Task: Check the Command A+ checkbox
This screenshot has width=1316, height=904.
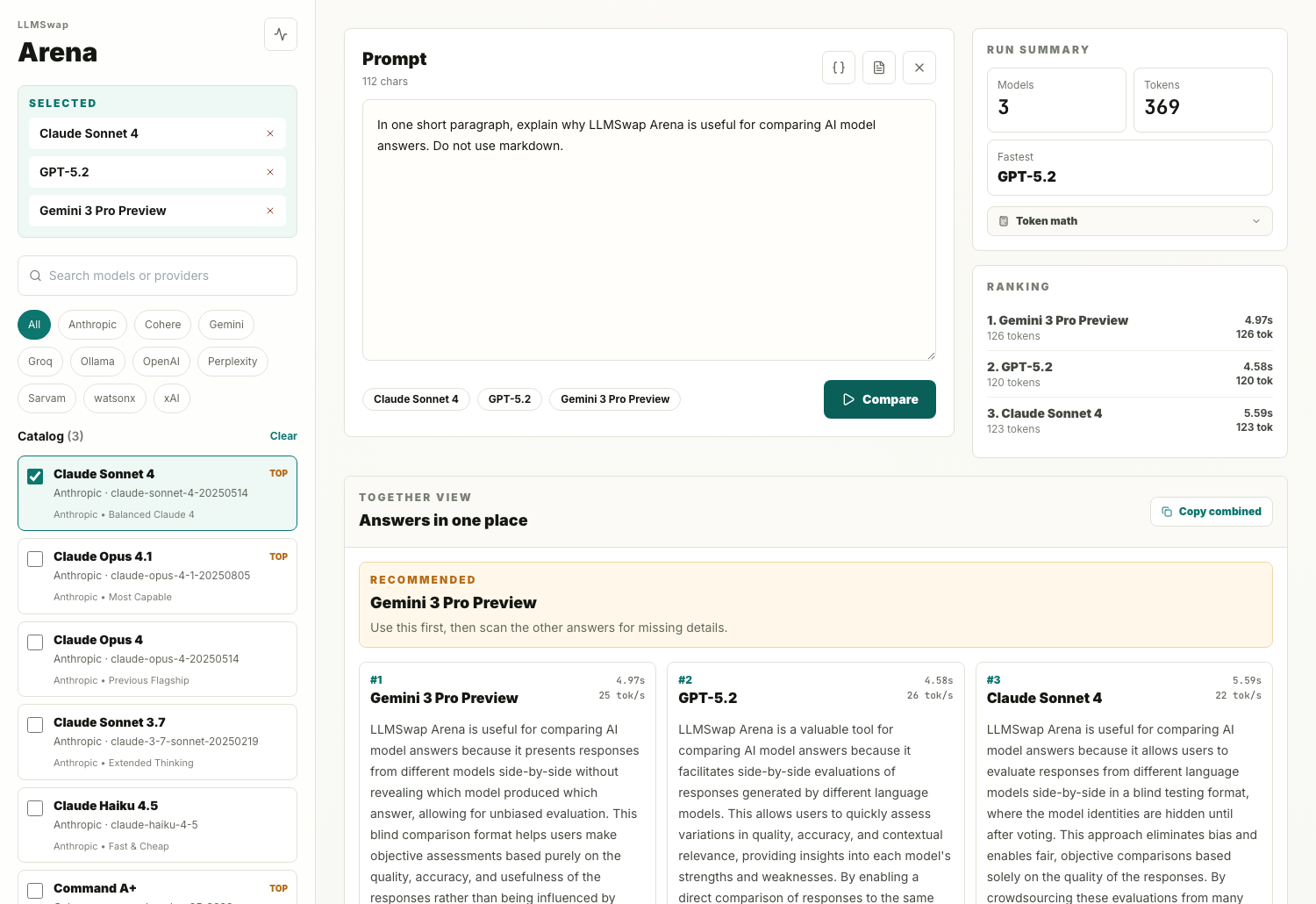Action: click(x=35, y=891)
